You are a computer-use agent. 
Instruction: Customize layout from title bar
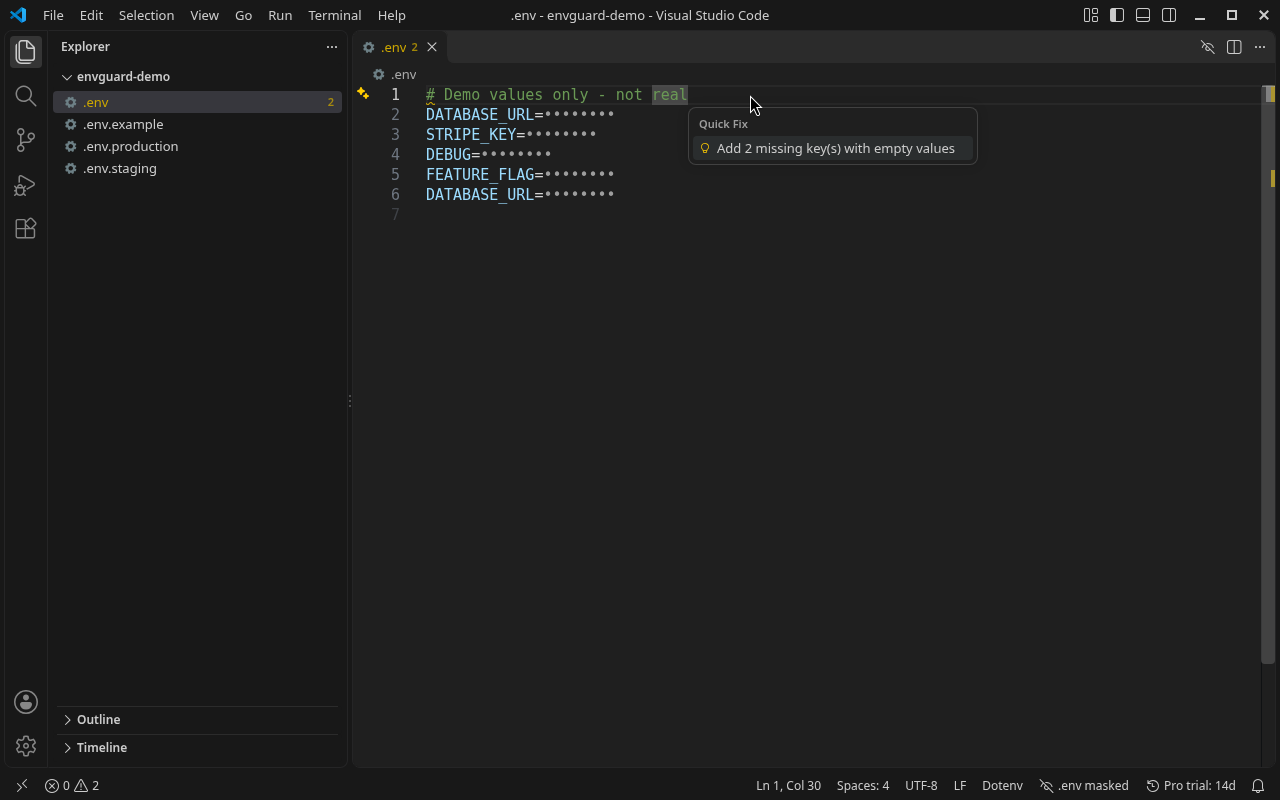click(1091, 15)
